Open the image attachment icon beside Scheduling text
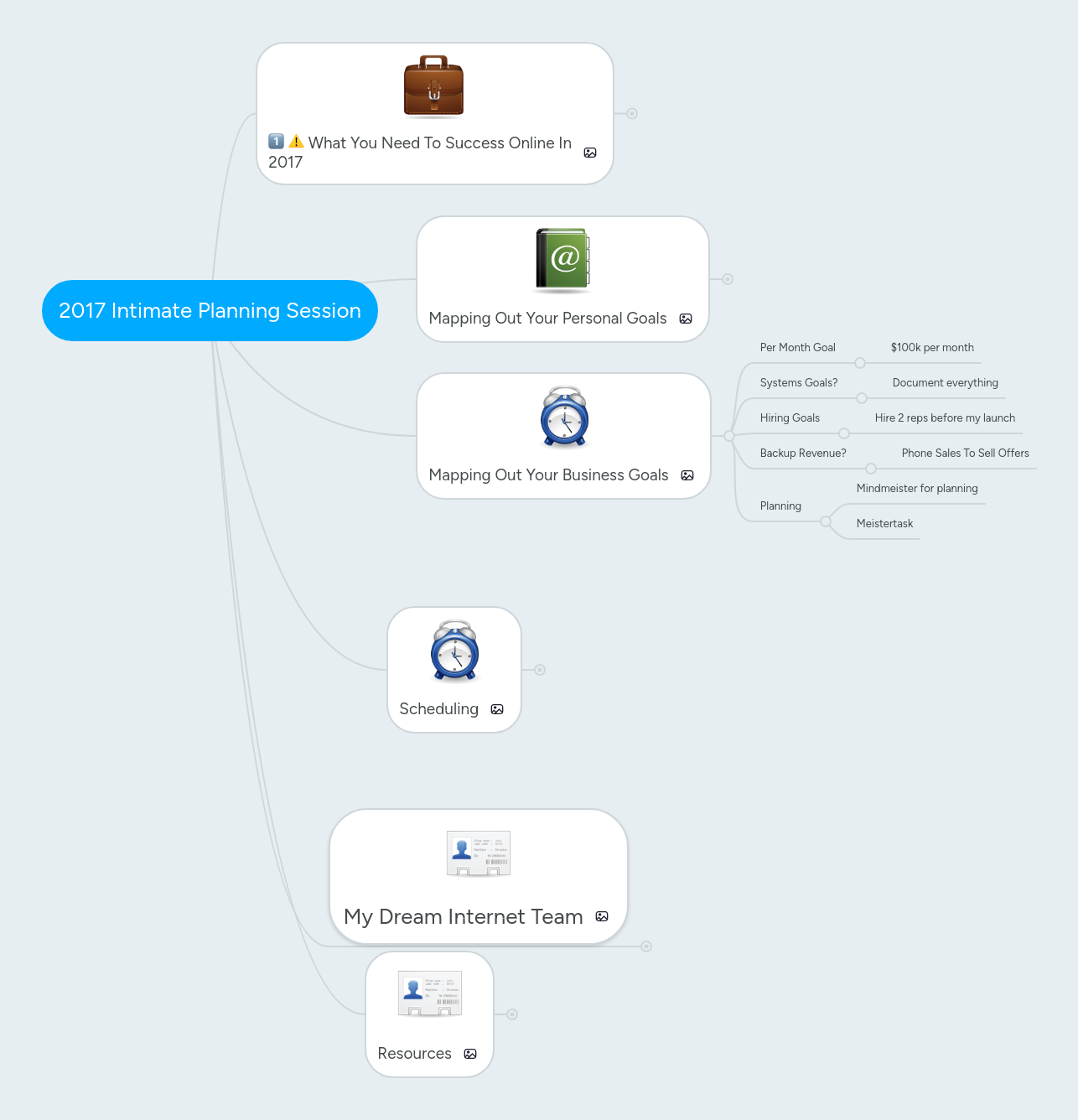Screen dimensions: 1078x1120 pos(497,708)
